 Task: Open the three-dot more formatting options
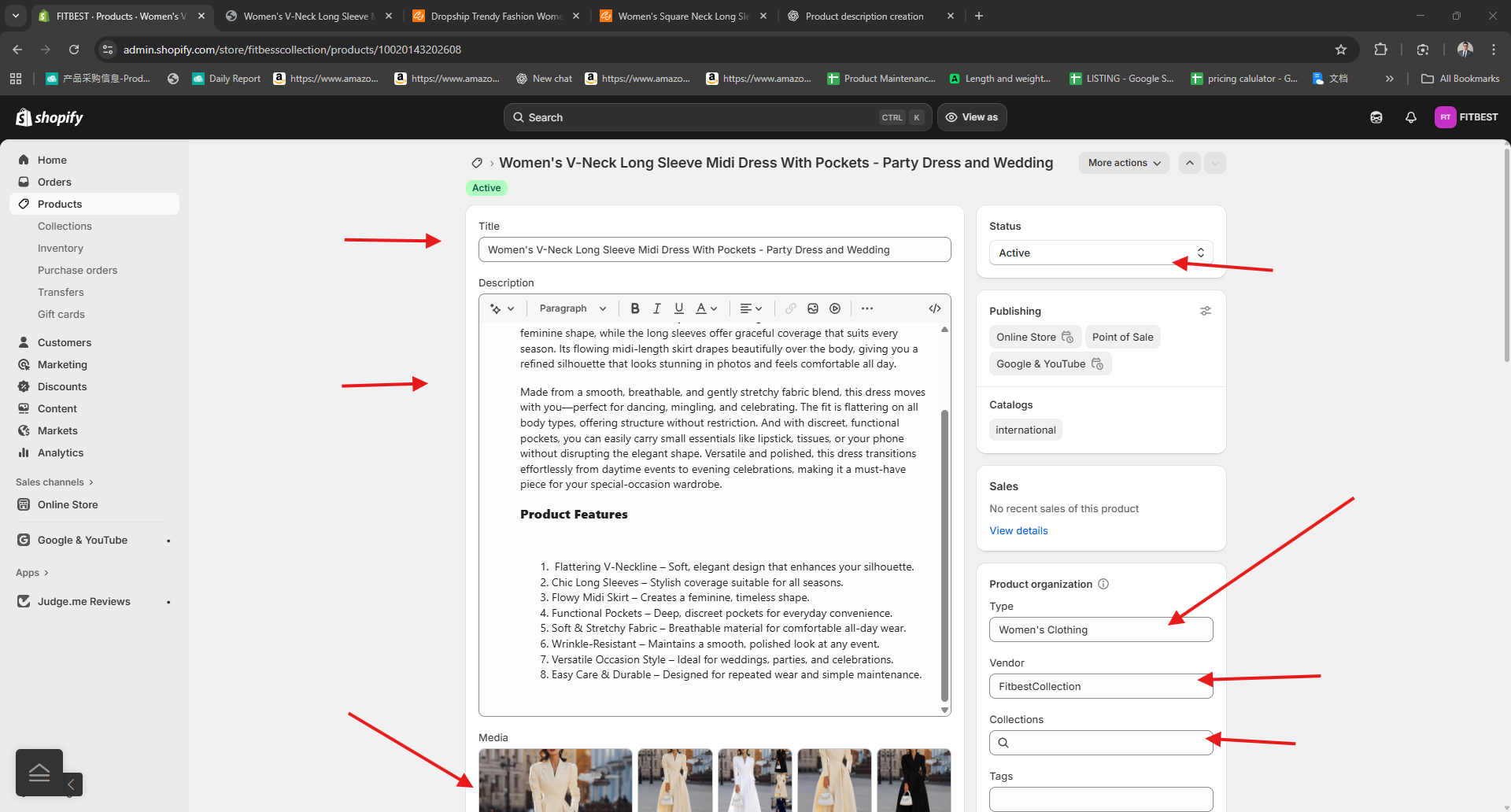tap(866, 308)
